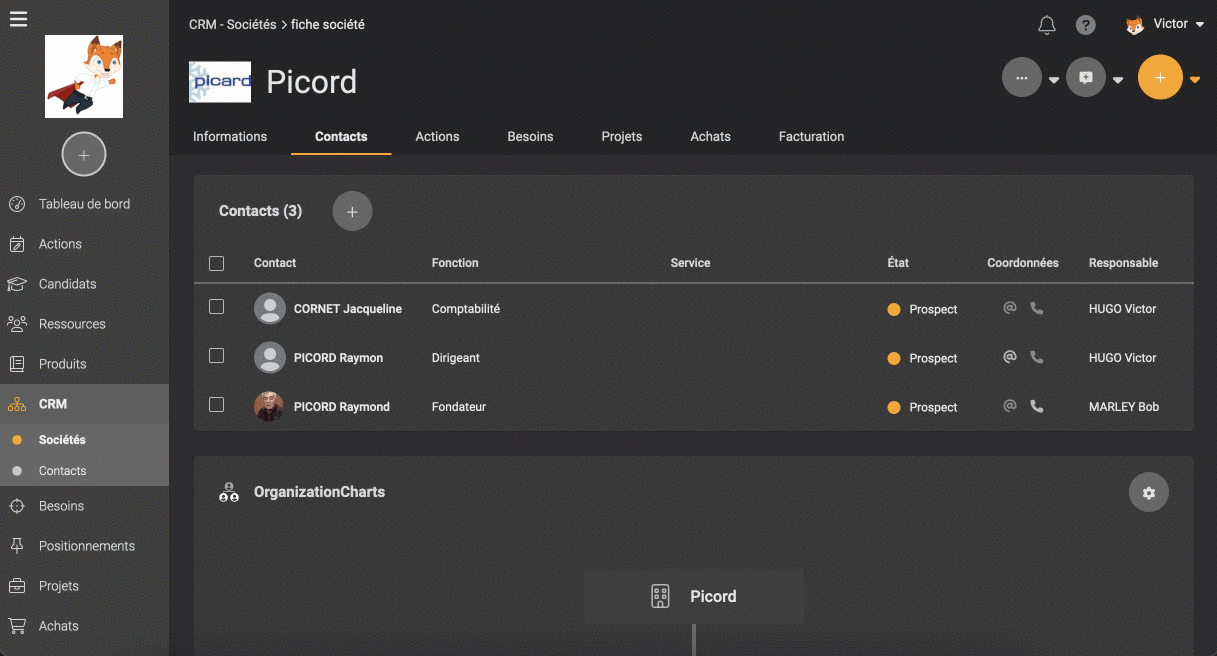Image resolution: width=1217 pixels, height=656 pixels.
Task: Call CORNET Jacqueline via the phone icon
Action: (x=1037, y=308)
